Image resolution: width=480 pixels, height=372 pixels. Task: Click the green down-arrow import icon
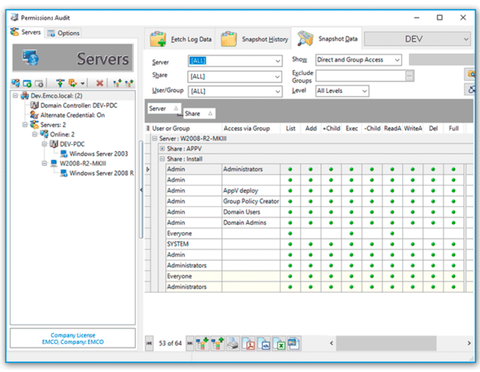coord(60,83)
